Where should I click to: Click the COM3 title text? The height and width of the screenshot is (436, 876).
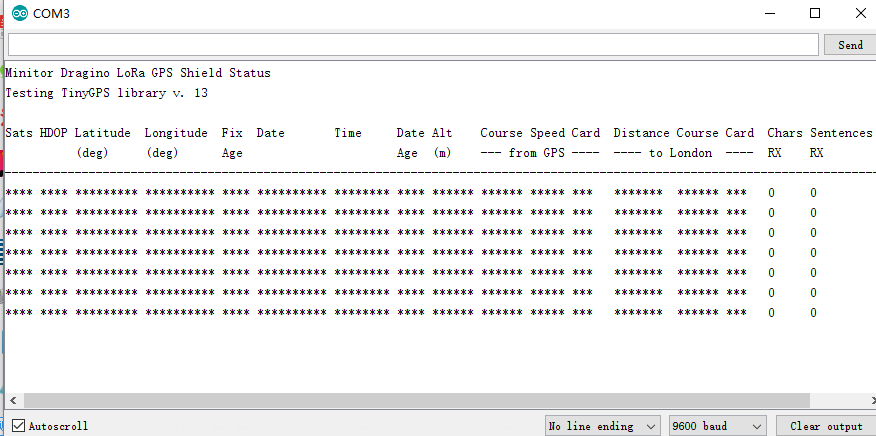[x=51, y=13]
